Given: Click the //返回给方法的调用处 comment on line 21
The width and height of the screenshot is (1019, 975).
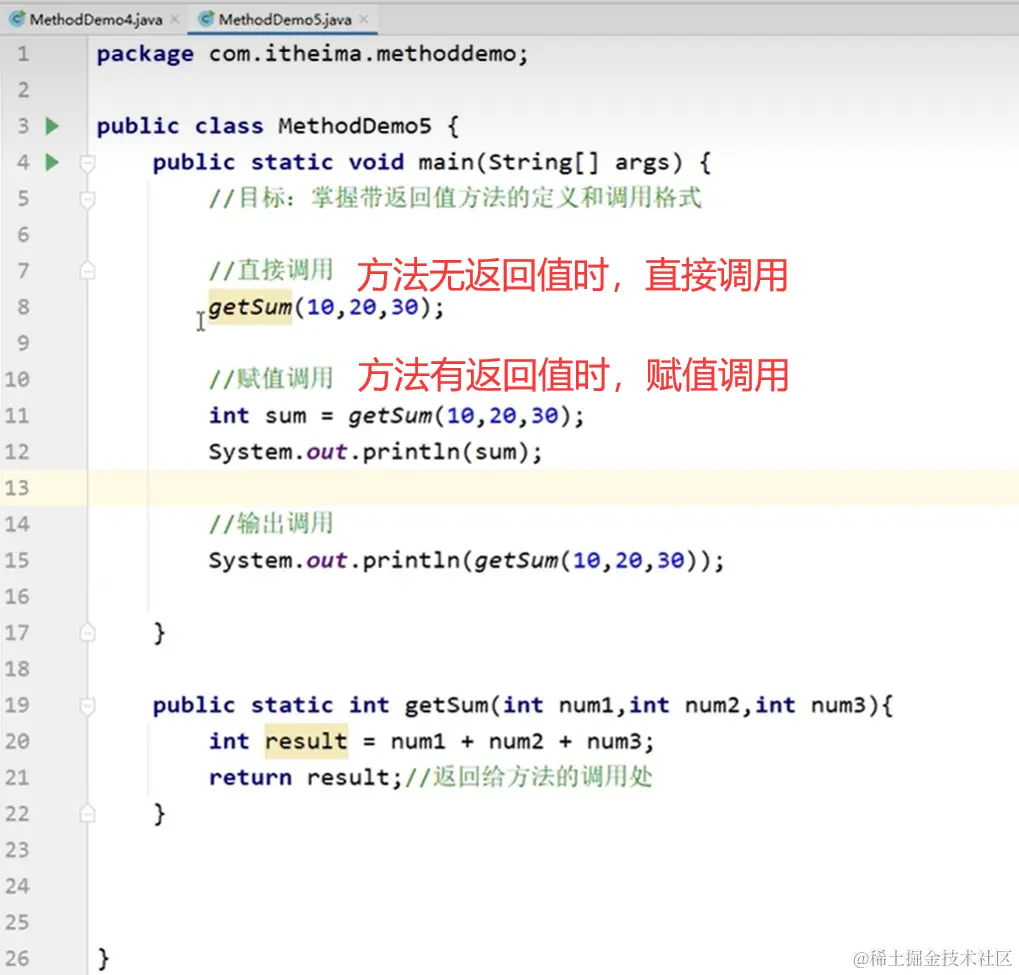Looking at the screenshot, I should [x=528, y=777].
